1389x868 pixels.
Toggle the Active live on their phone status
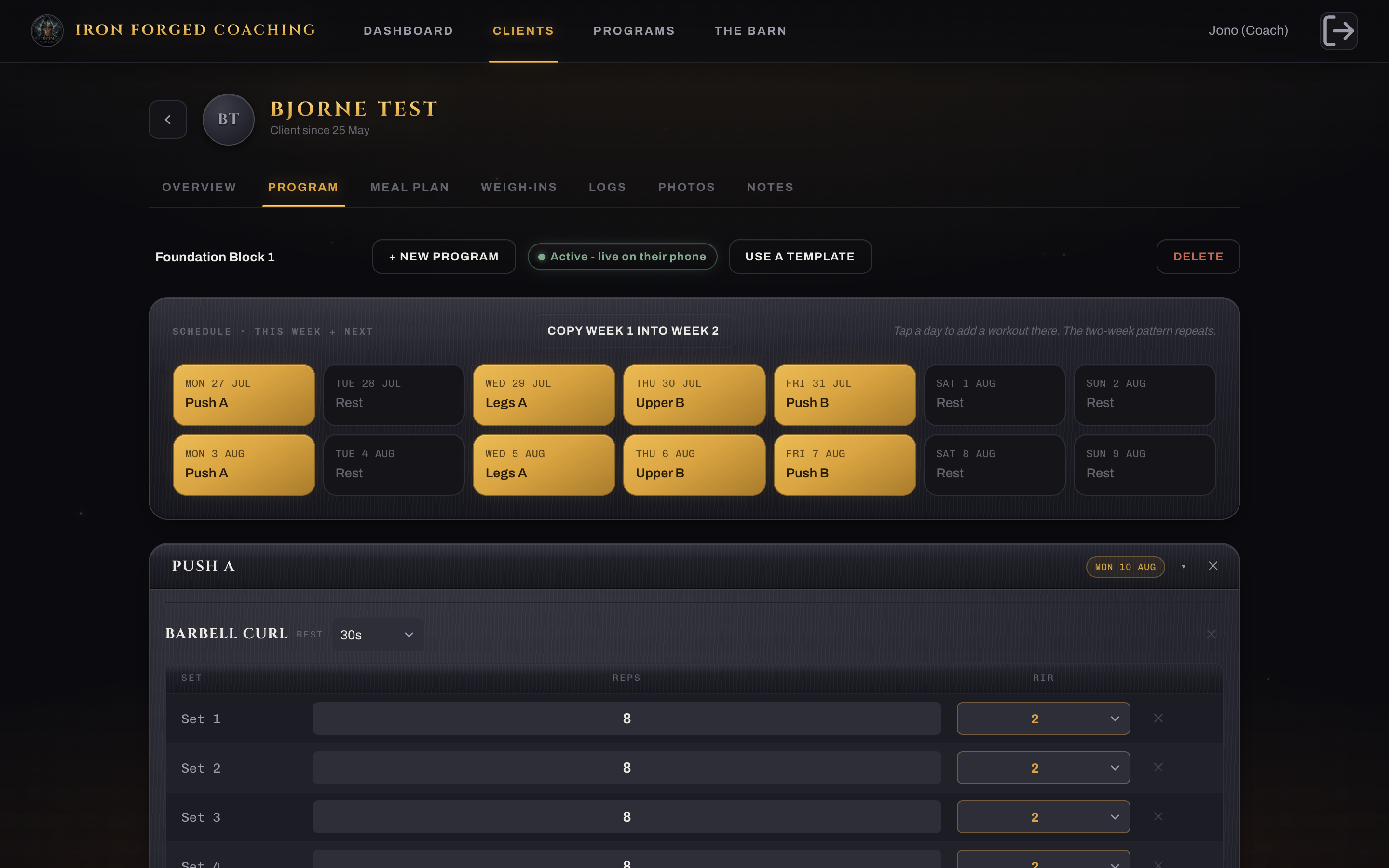click(622, 257)
